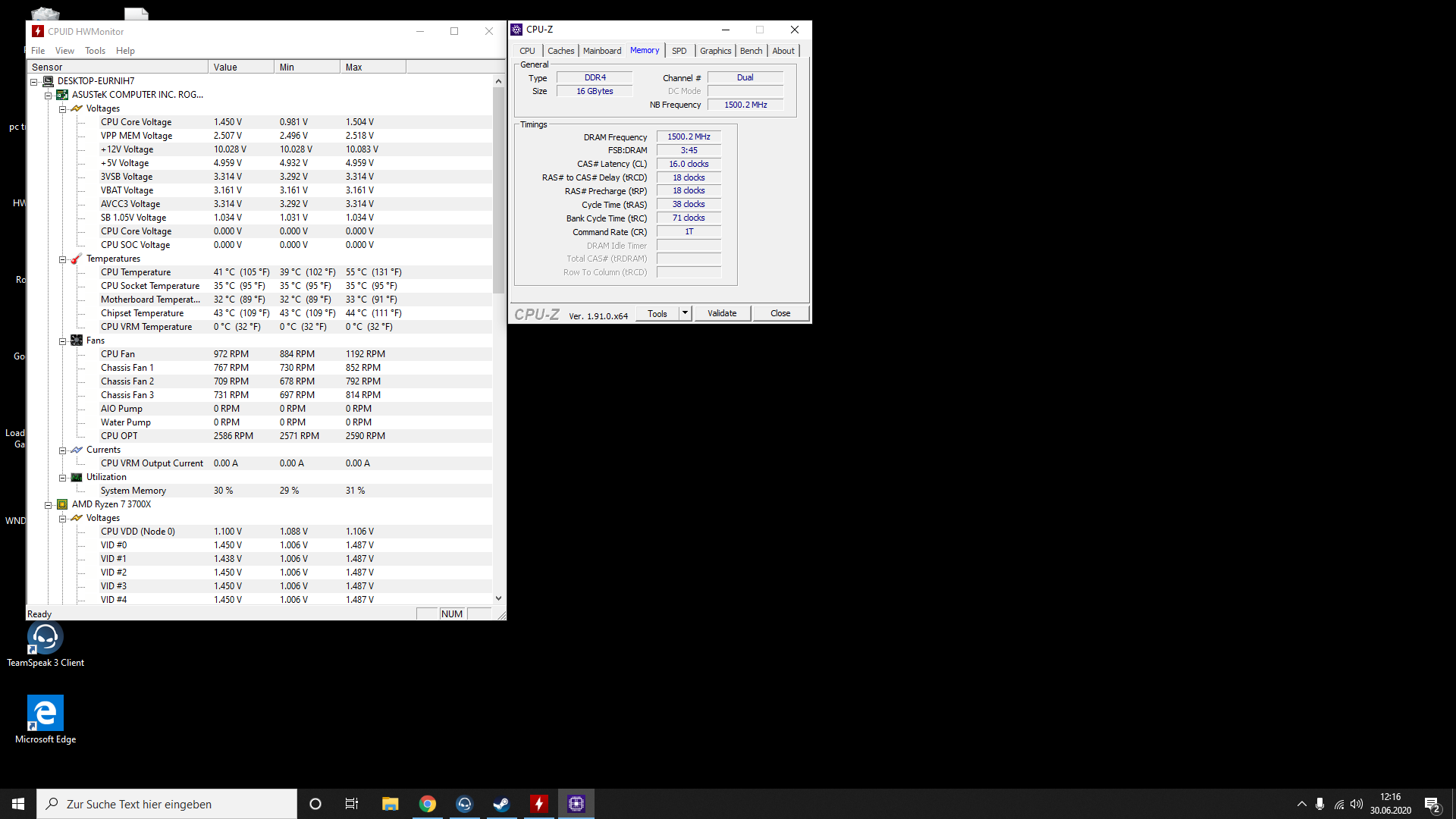The width and height of the screenshot is (1456, 819).
Task: Collapse the Temperatures tree node
Action: [63, 259]
